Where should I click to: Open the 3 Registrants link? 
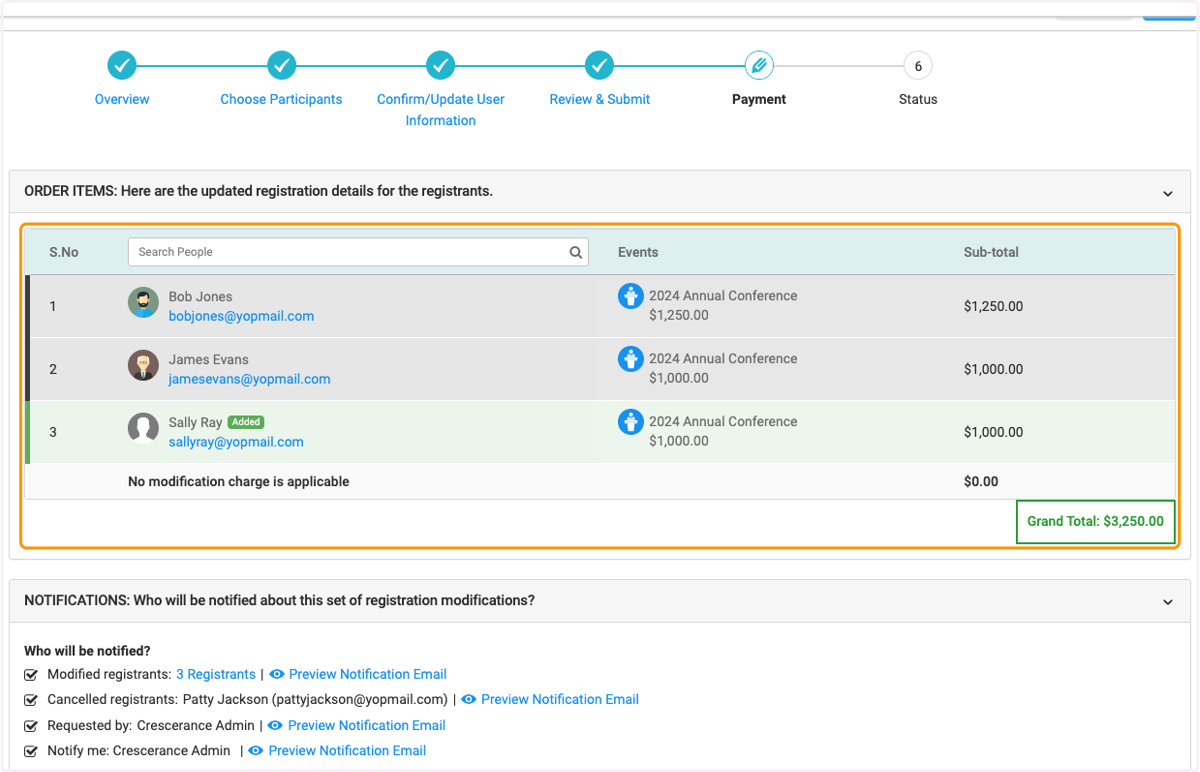tap(216, 675)
